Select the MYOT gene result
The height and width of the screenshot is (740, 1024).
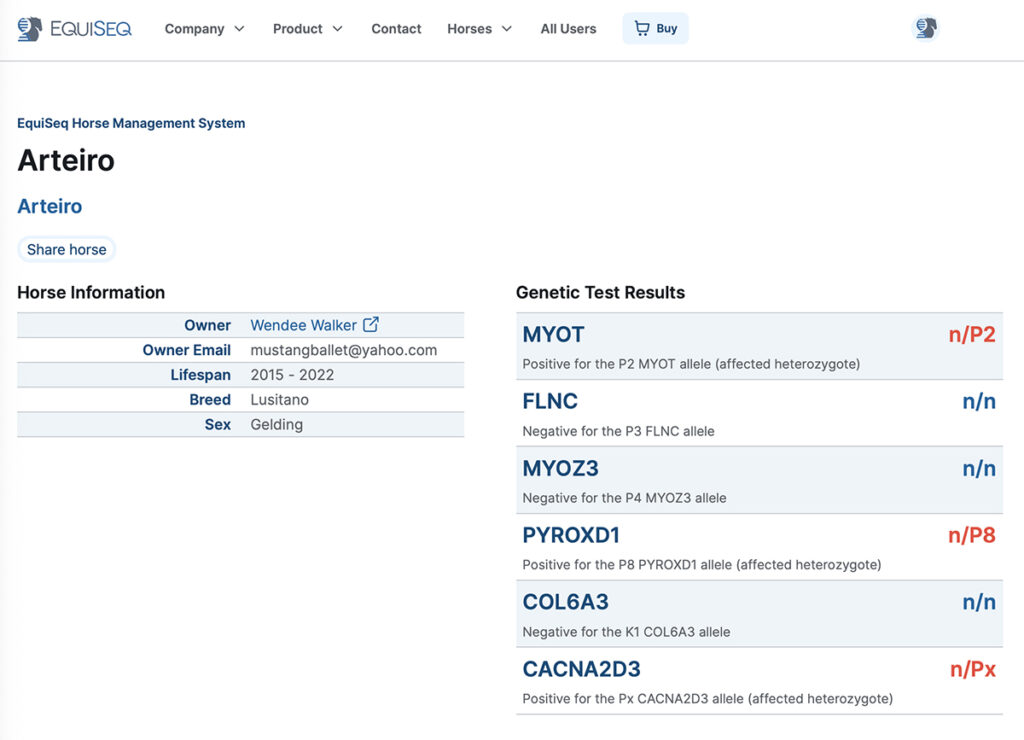(553, 335)
